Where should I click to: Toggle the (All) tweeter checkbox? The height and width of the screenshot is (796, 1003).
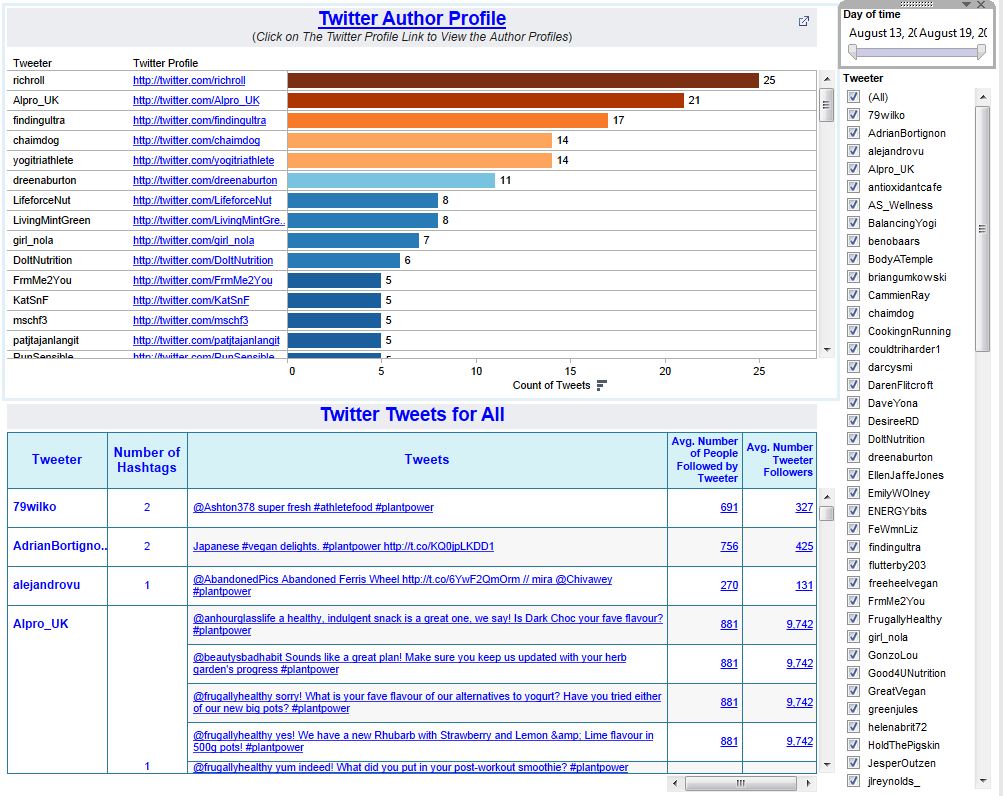click(x=853, y=97)
